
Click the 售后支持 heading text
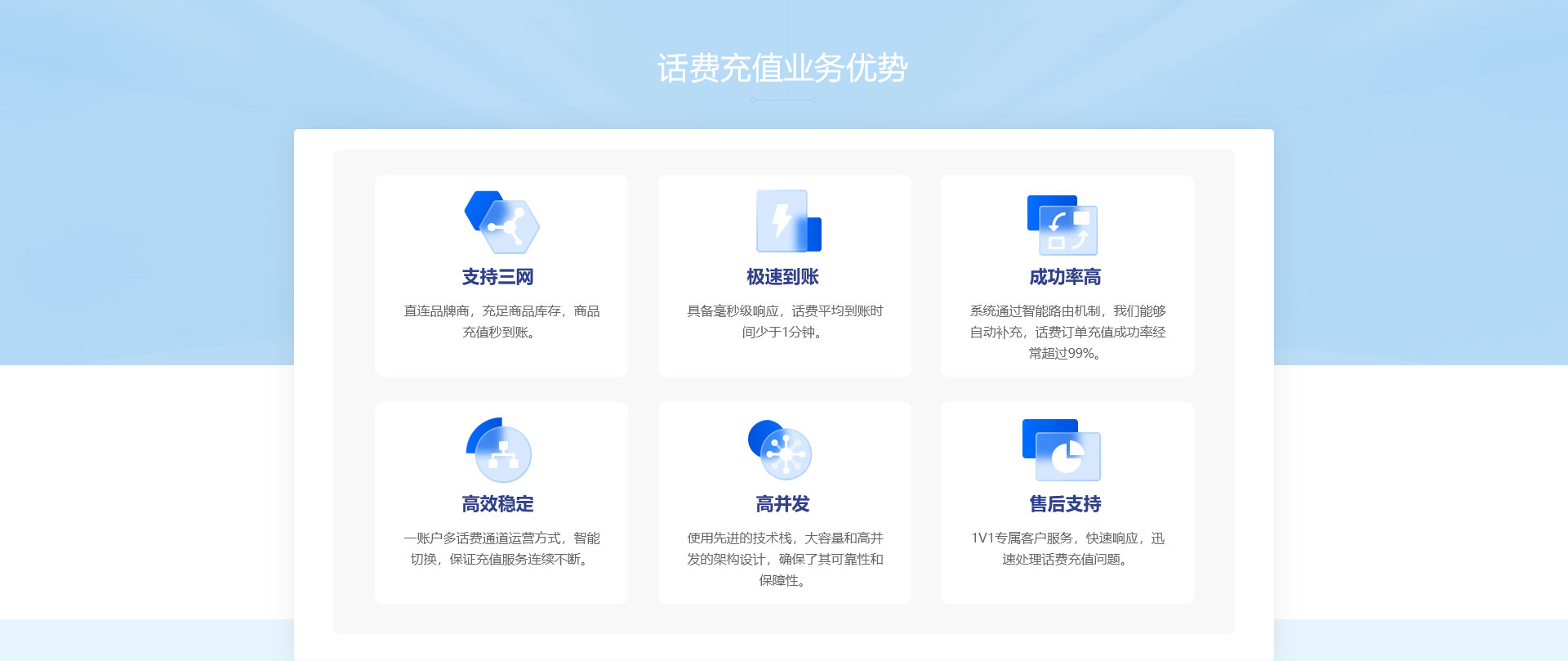pyautogui.click(x=1065, y=504)
